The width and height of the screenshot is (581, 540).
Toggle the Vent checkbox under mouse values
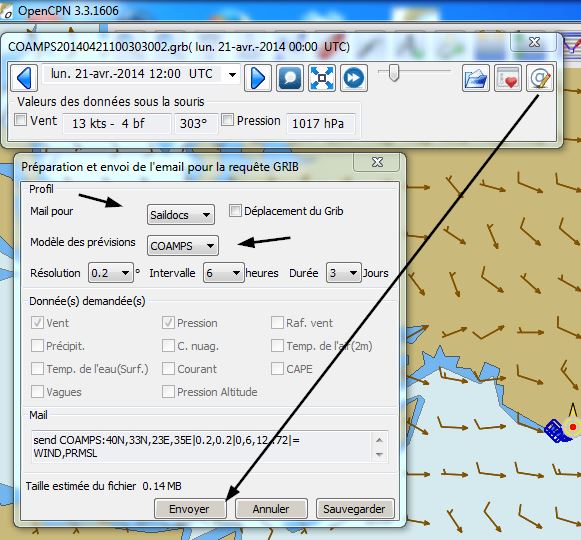coord(20,120)
